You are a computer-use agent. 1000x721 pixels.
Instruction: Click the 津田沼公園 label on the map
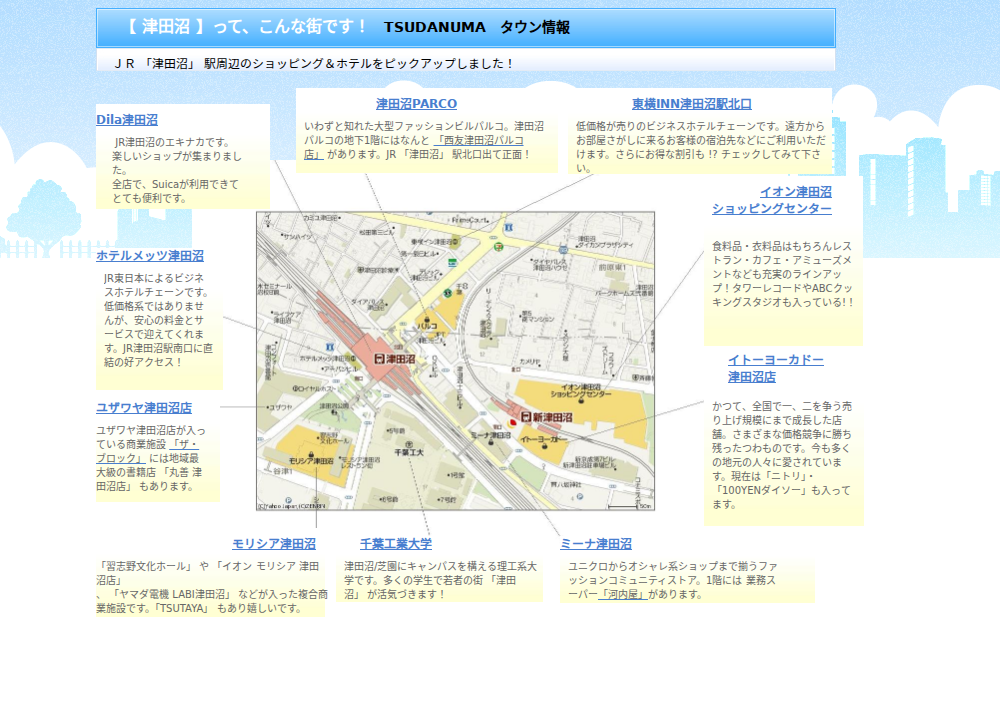pyautogui.click(x=334, y=406)
